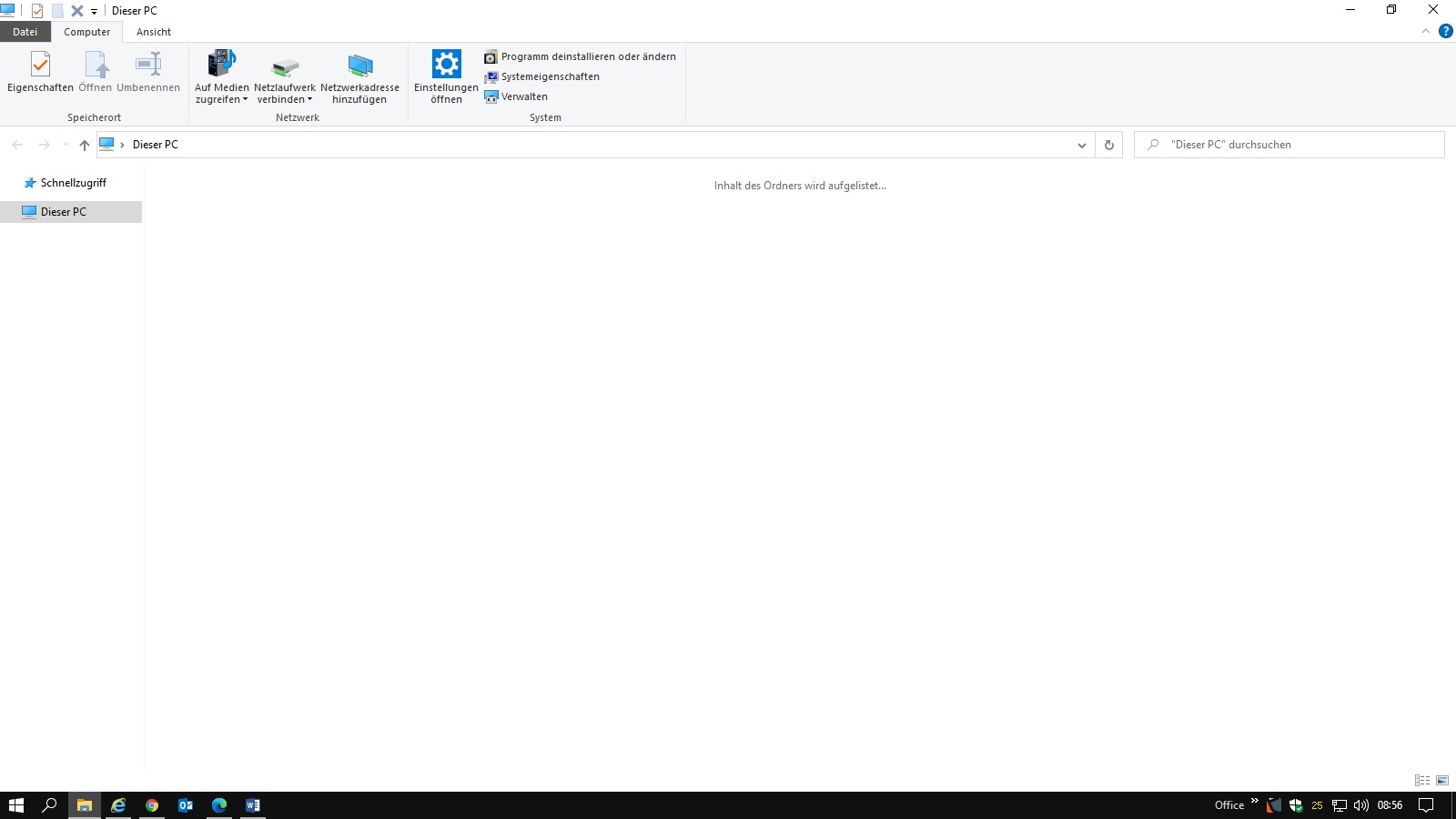Collapse the ribbon with chevron
The image size is (1456, 819).
pos(1426,32)
